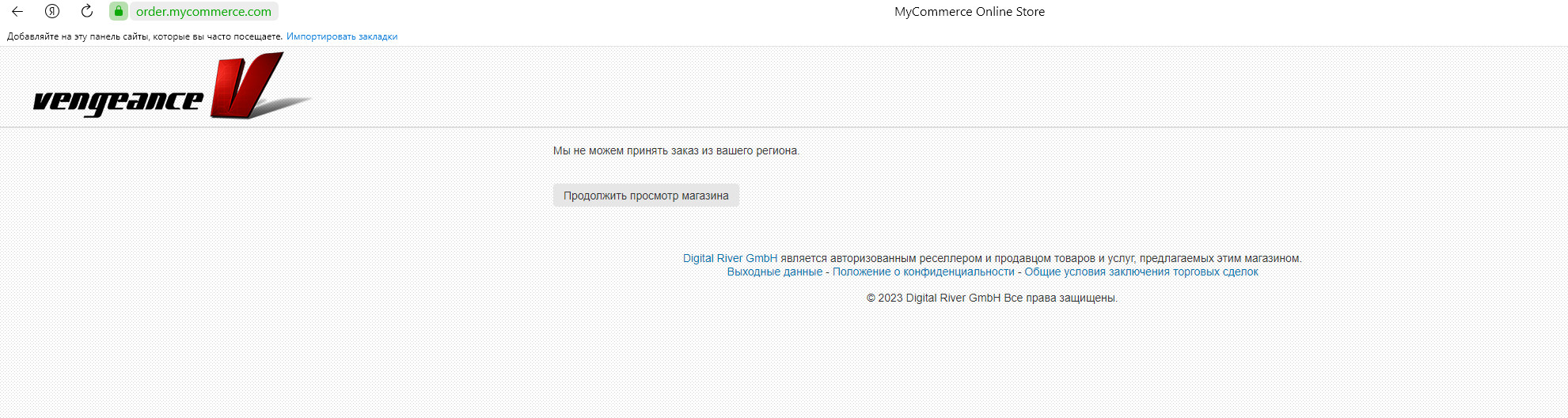Open Положение о конфиденциальности privacy link
Screen dimensions: 1568x418
tap(923, 272)
